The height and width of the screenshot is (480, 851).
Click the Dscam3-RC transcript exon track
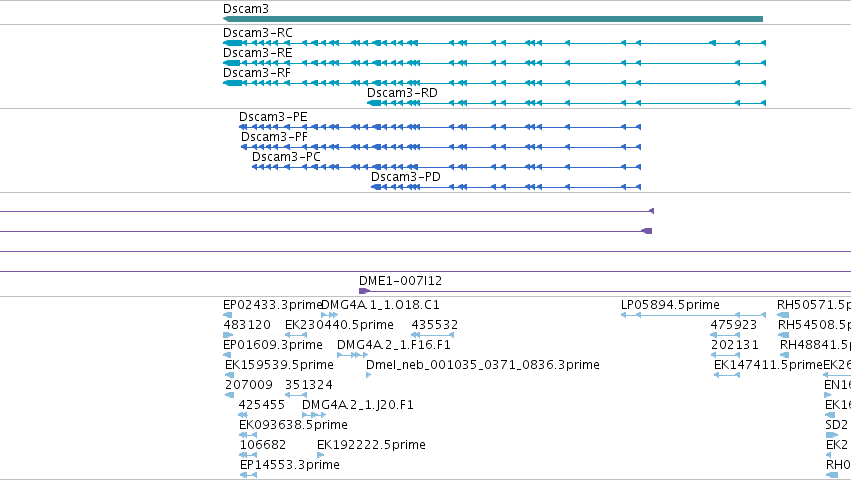coord(494,43)
